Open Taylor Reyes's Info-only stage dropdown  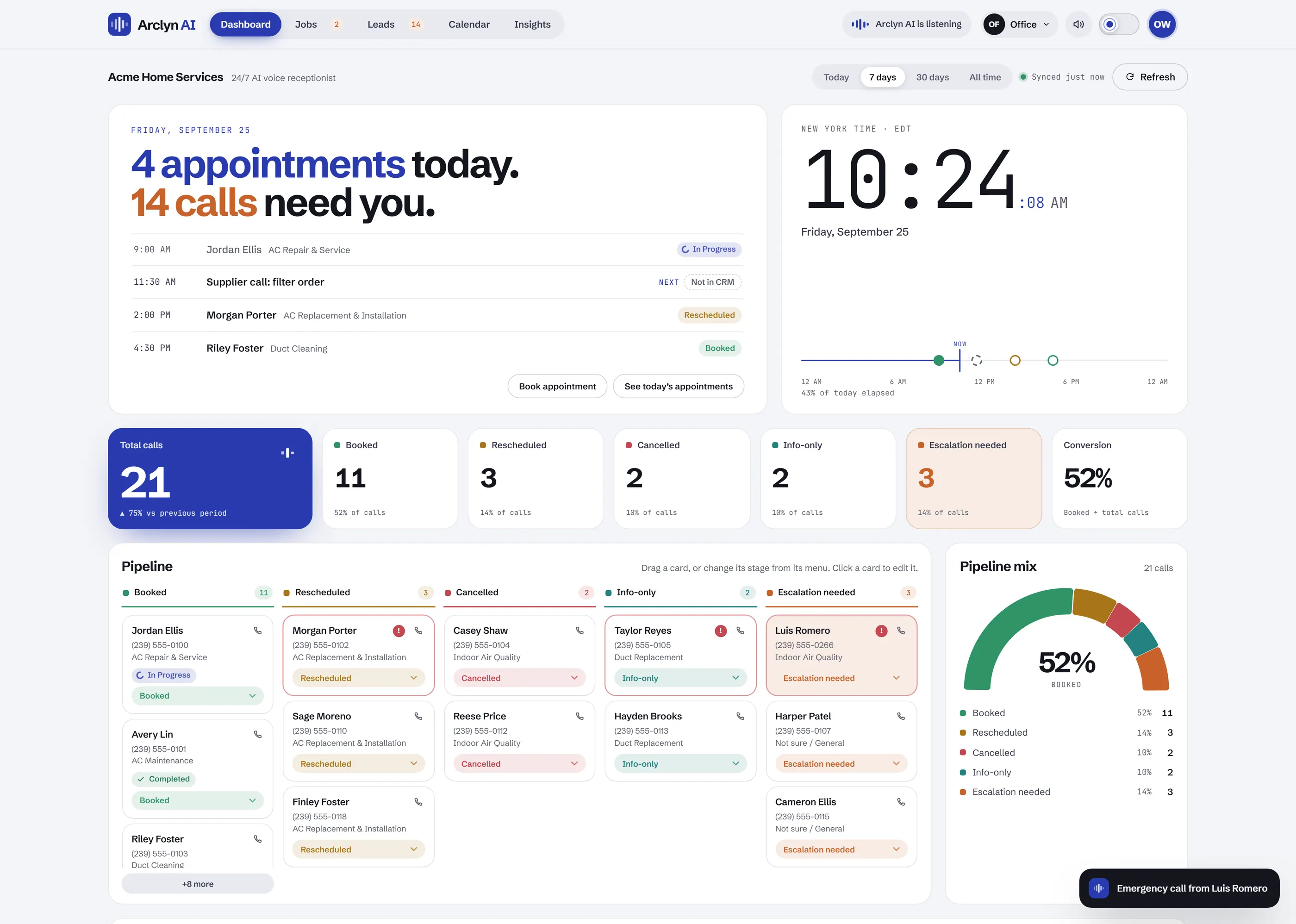[680, 678]
